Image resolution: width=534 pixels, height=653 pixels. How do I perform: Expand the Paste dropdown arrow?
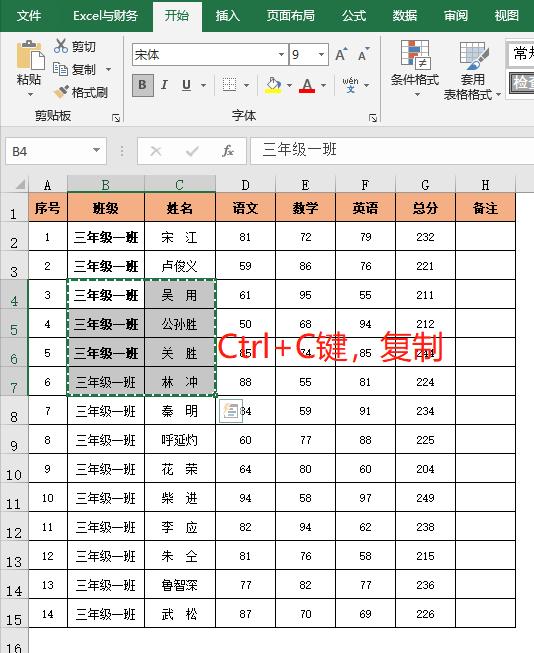coord(30,95)
